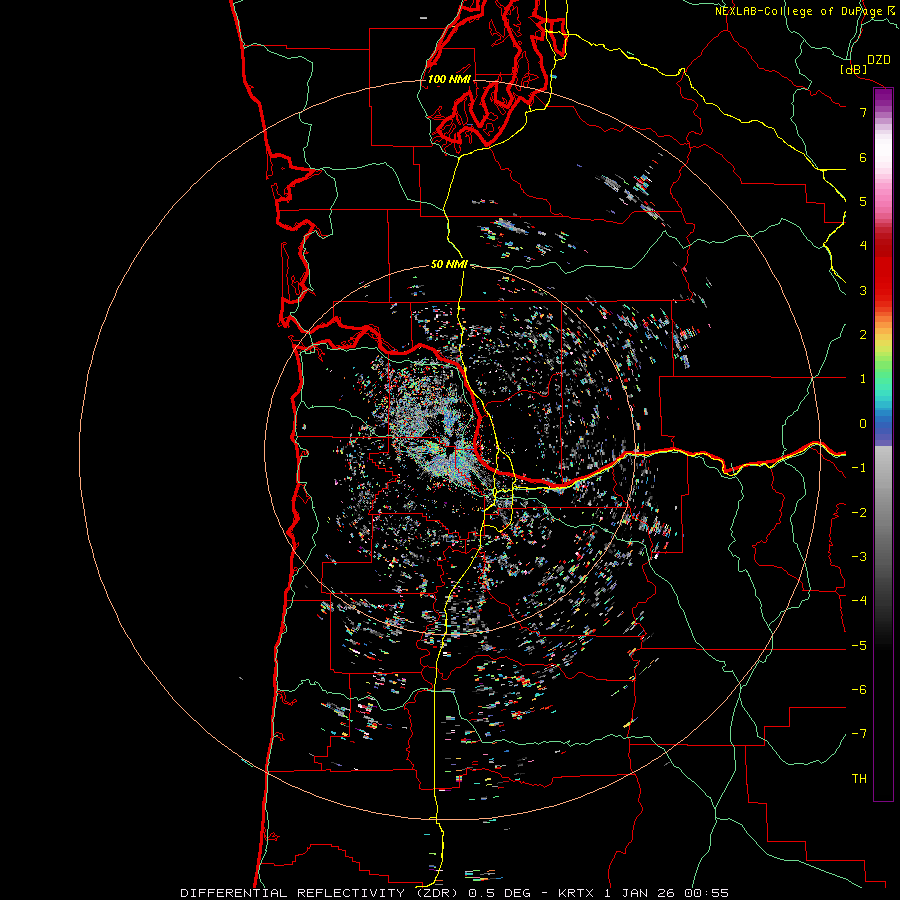Click the TH threshold label on the legend
The height and width of the screenshot is (900, 900).
coord(859,779)
